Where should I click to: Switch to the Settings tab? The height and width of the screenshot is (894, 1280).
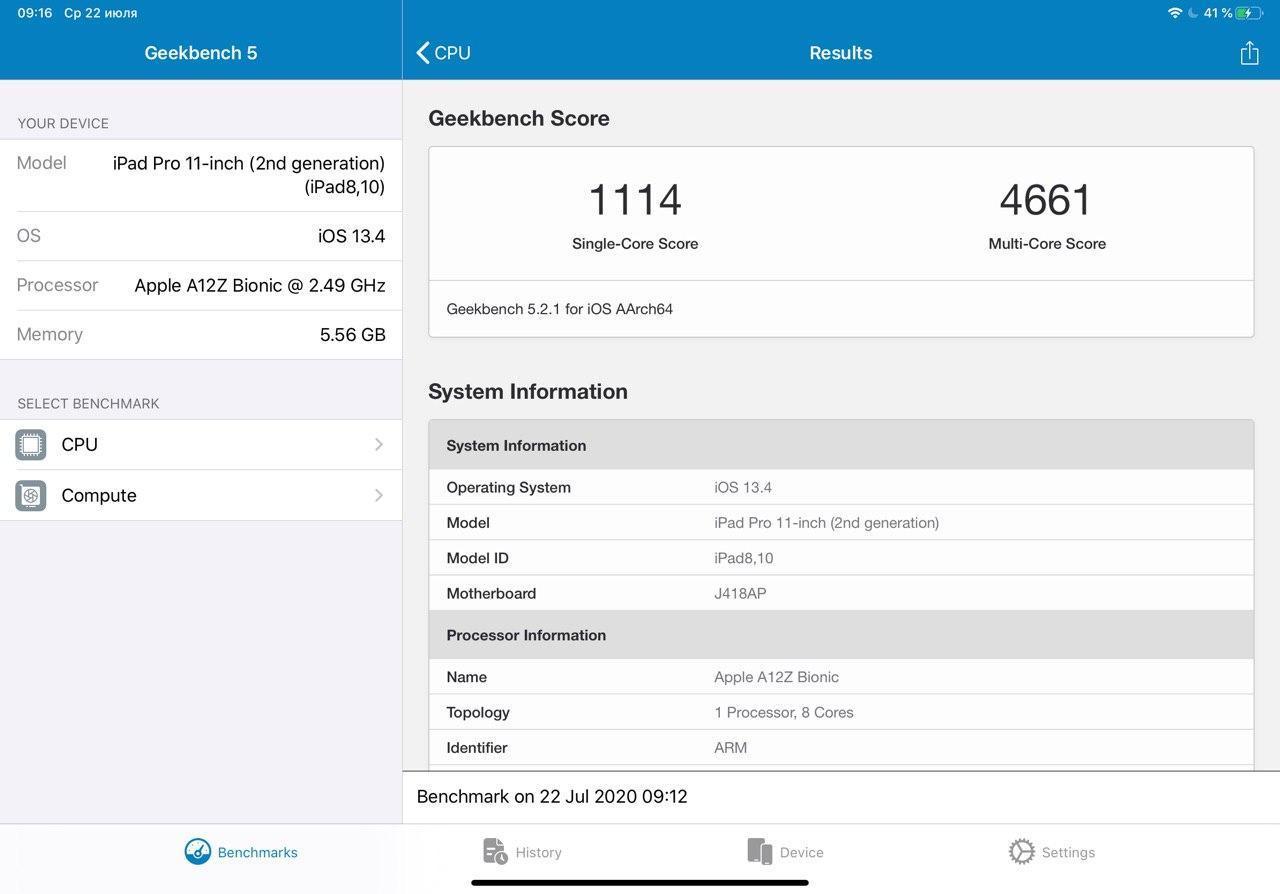[x=1052, y=852]
